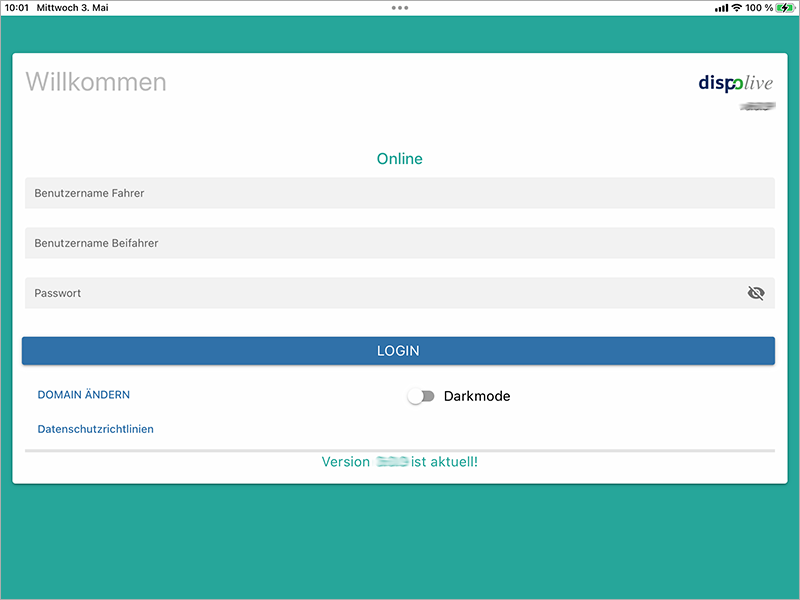Image resolution: width=800 pixels, height=600 pixels.
Task: Tap the Version ist aktuell! message
Action: tap(399, 462)
